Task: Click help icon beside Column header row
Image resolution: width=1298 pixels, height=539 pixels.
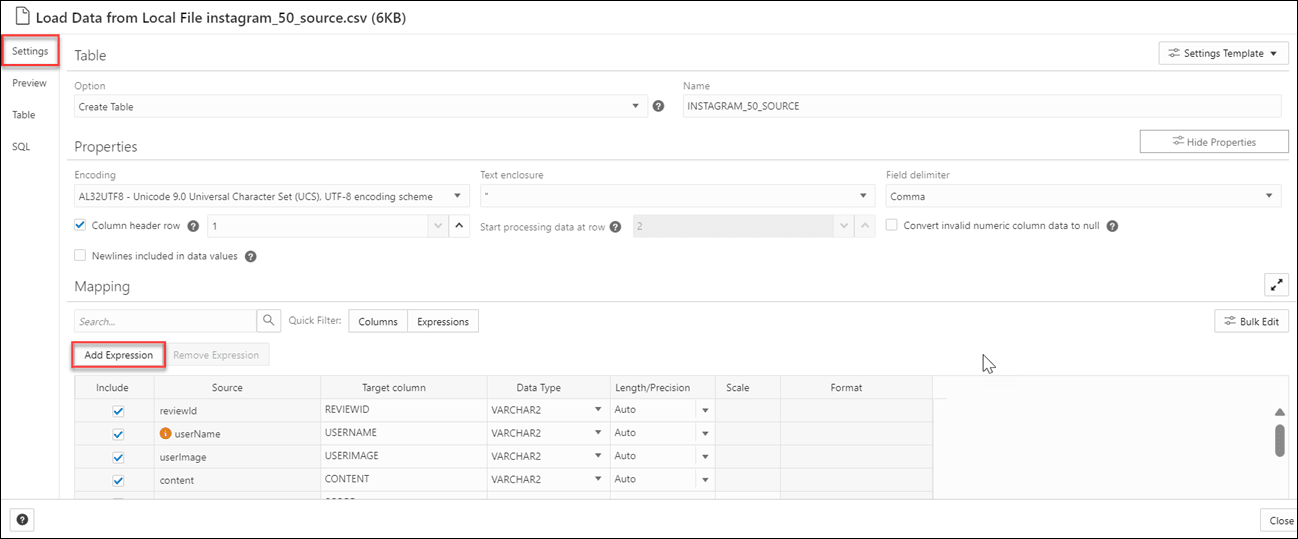Action: click(x=193, y=226)
